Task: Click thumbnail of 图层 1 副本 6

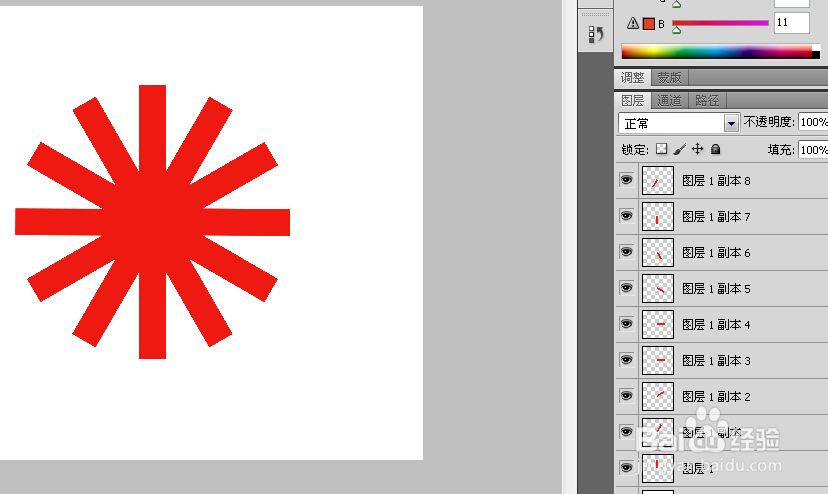Action: click(x=658, y=253)
